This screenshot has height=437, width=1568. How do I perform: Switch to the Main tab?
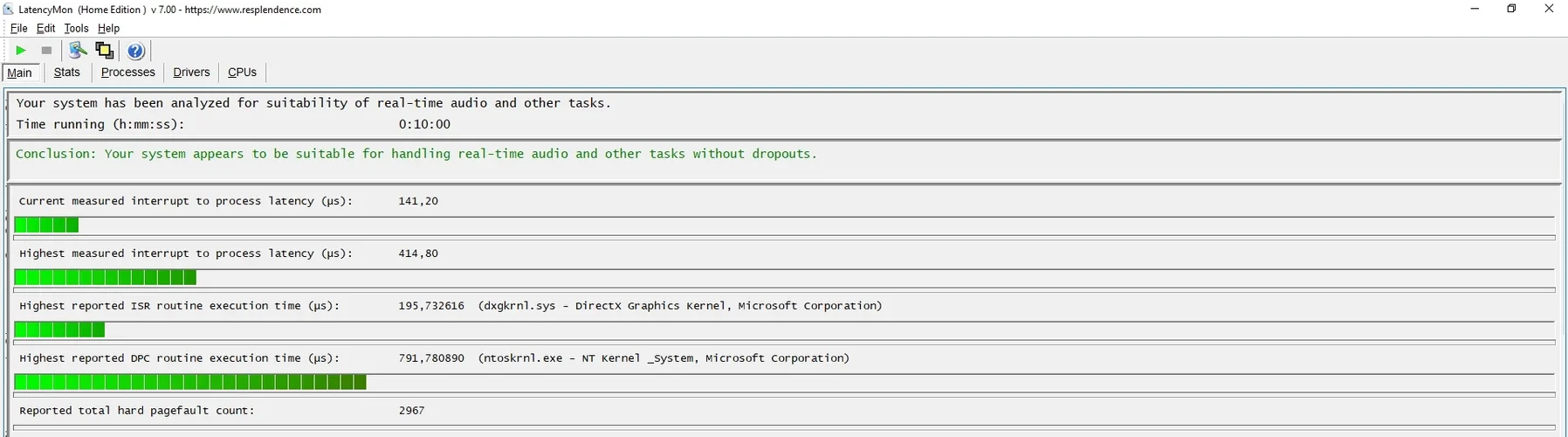pyautogui.click(x=20, y=73)
